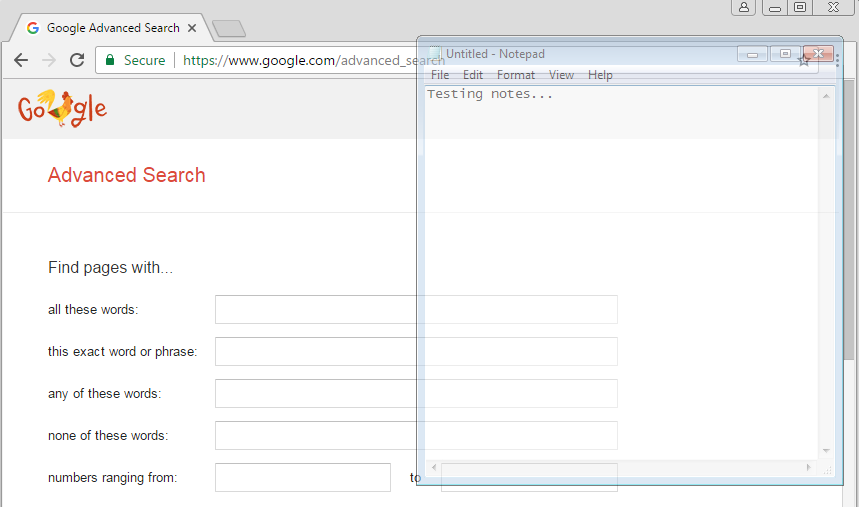Click Chrome's back navigation arrow

click(20, 60)
